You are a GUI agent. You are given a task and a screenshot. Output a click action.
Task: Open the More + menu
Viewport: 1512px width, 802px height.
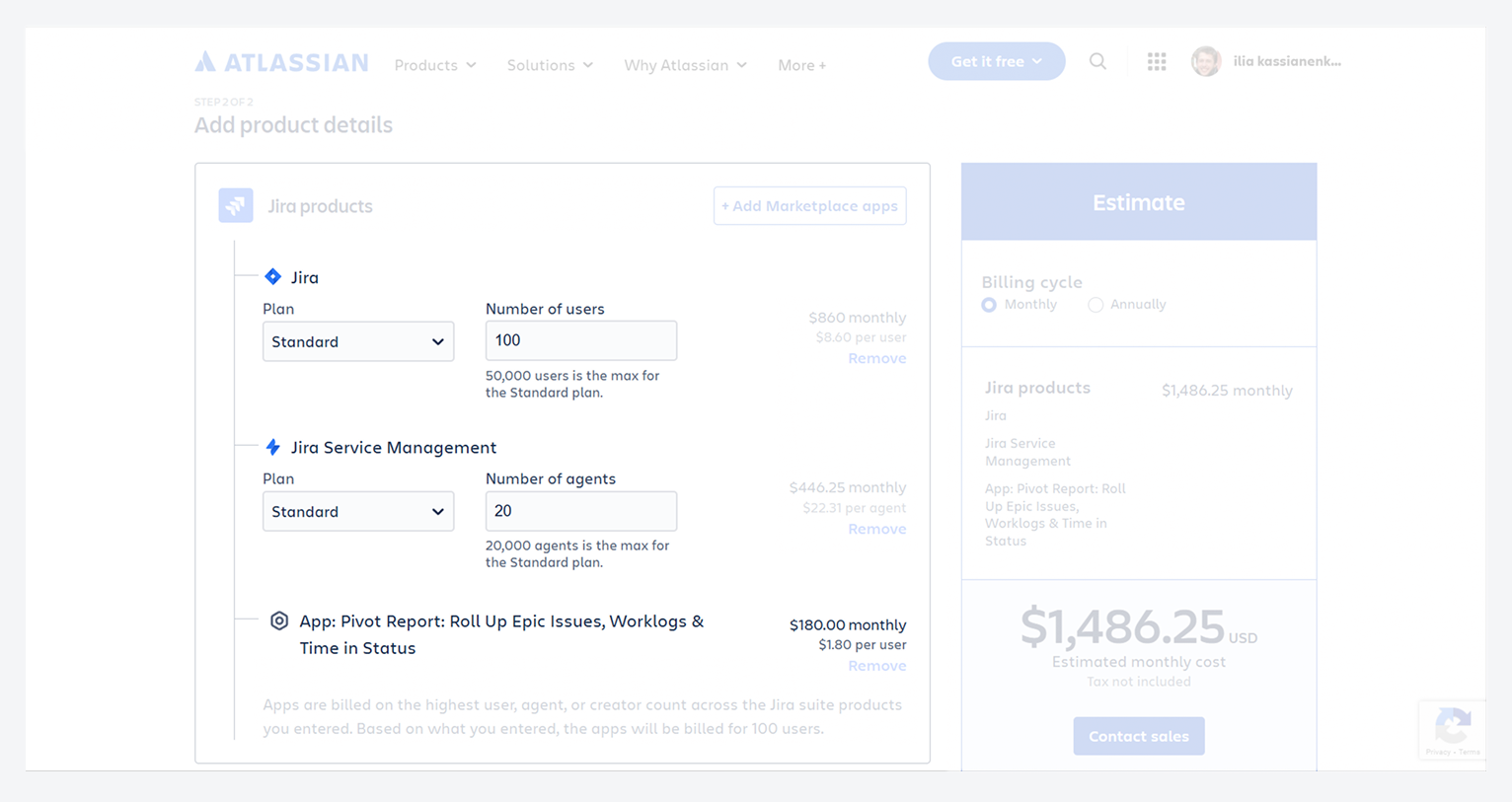click(x=801, y=65)
